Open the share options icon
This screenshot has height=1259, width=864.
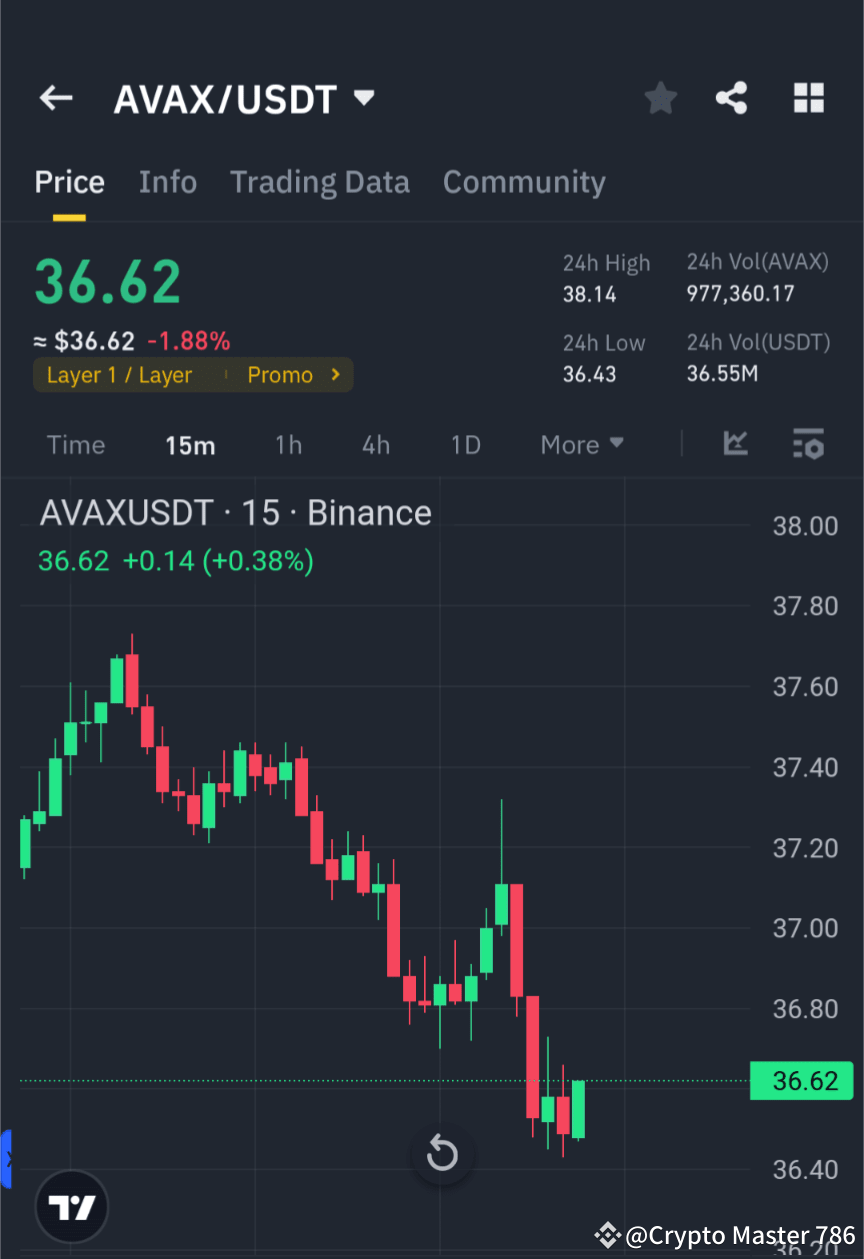[x=732, y=97]
